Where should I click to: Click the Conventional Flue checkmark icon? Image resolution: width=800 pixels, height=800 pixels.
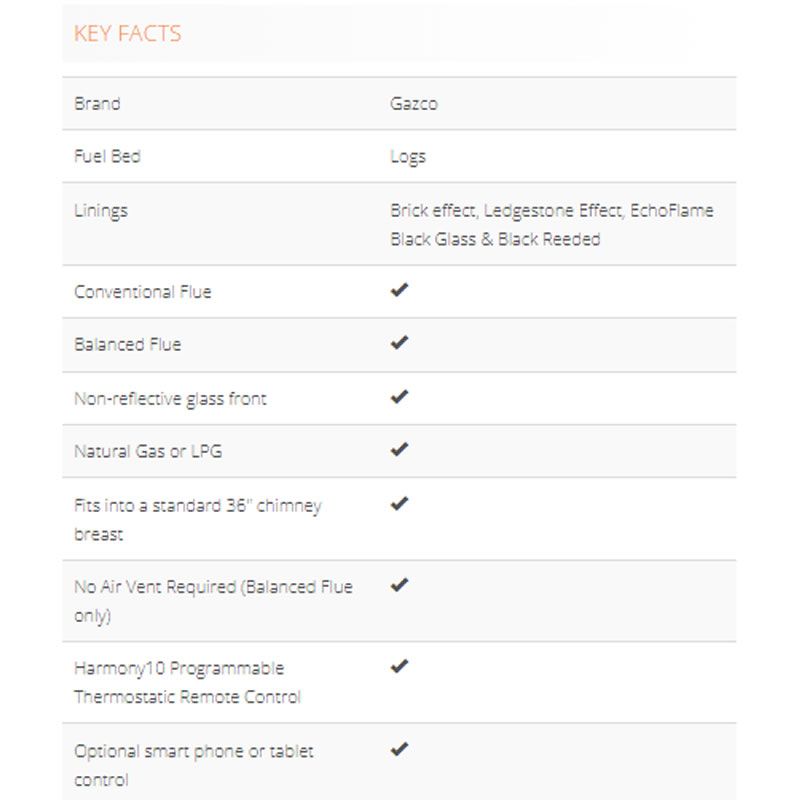400,291
